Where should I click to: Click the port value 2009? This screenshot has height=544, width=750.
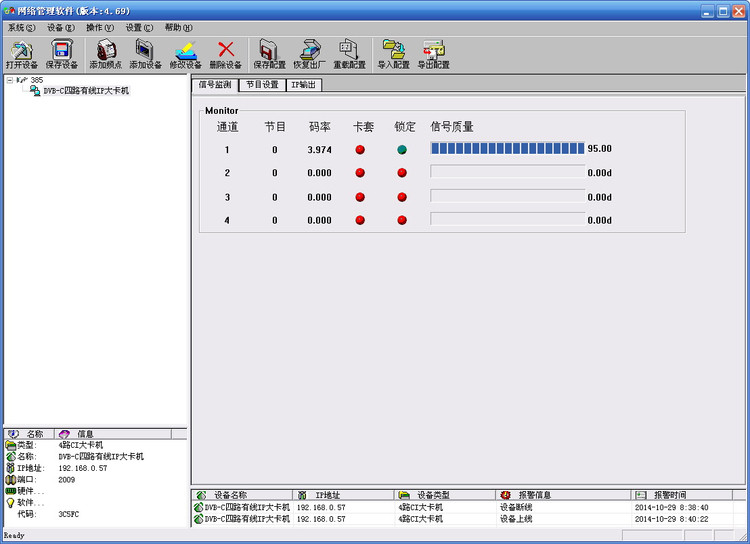point(66,479)
